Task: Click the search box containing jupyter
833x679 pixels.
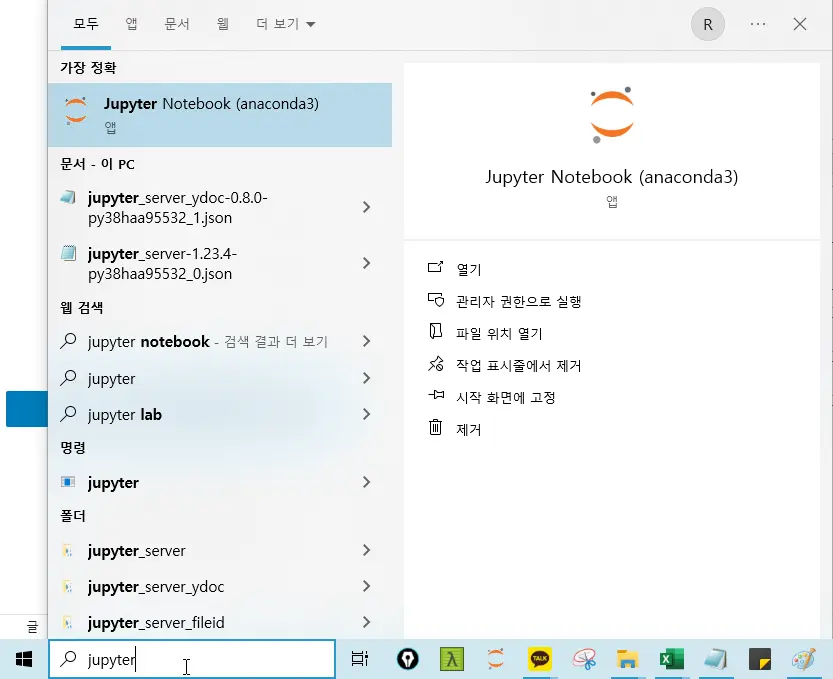Action: 192,659
